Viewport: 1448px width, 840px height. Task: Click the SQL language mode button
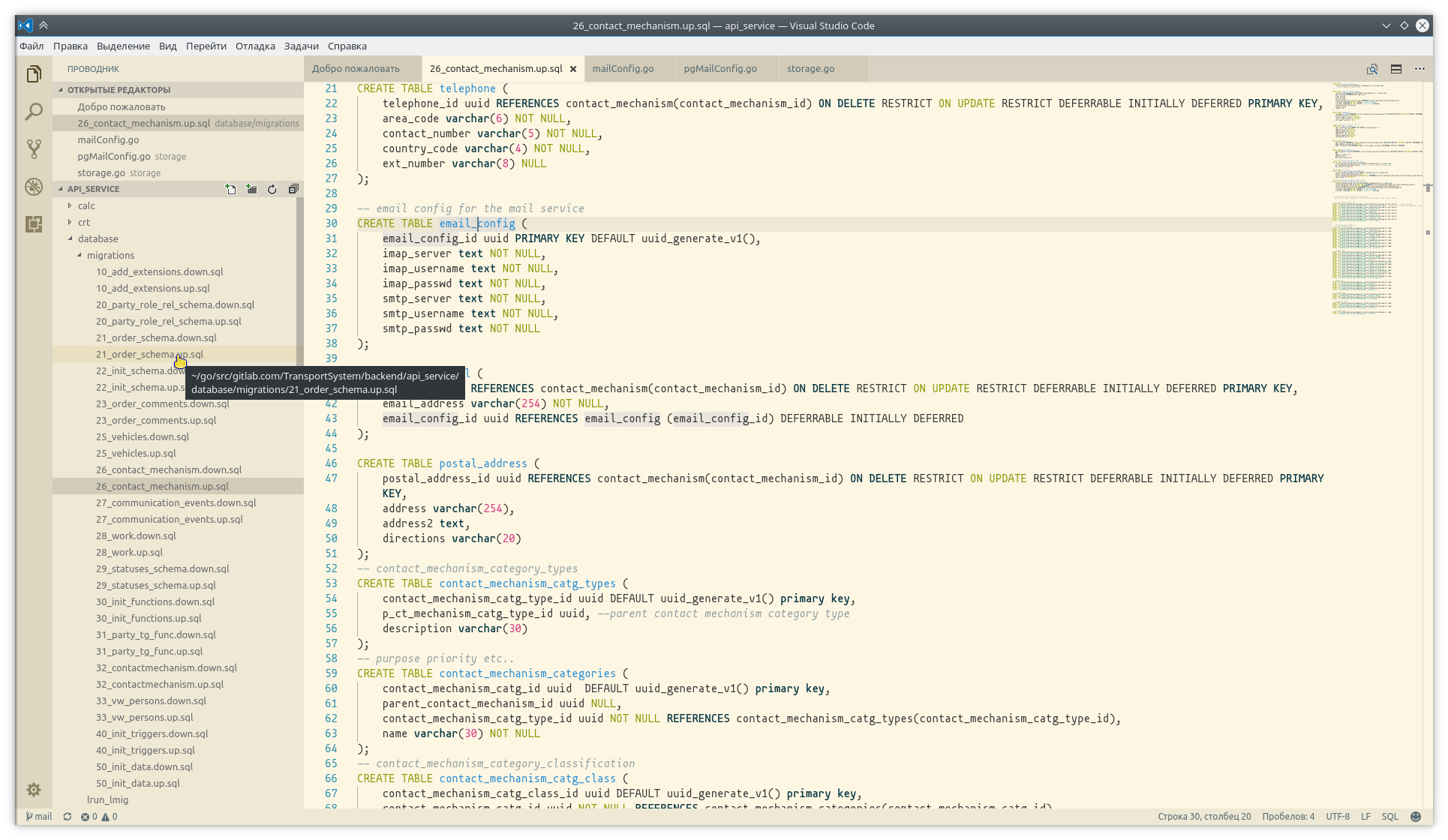[x=1389, y=817]
